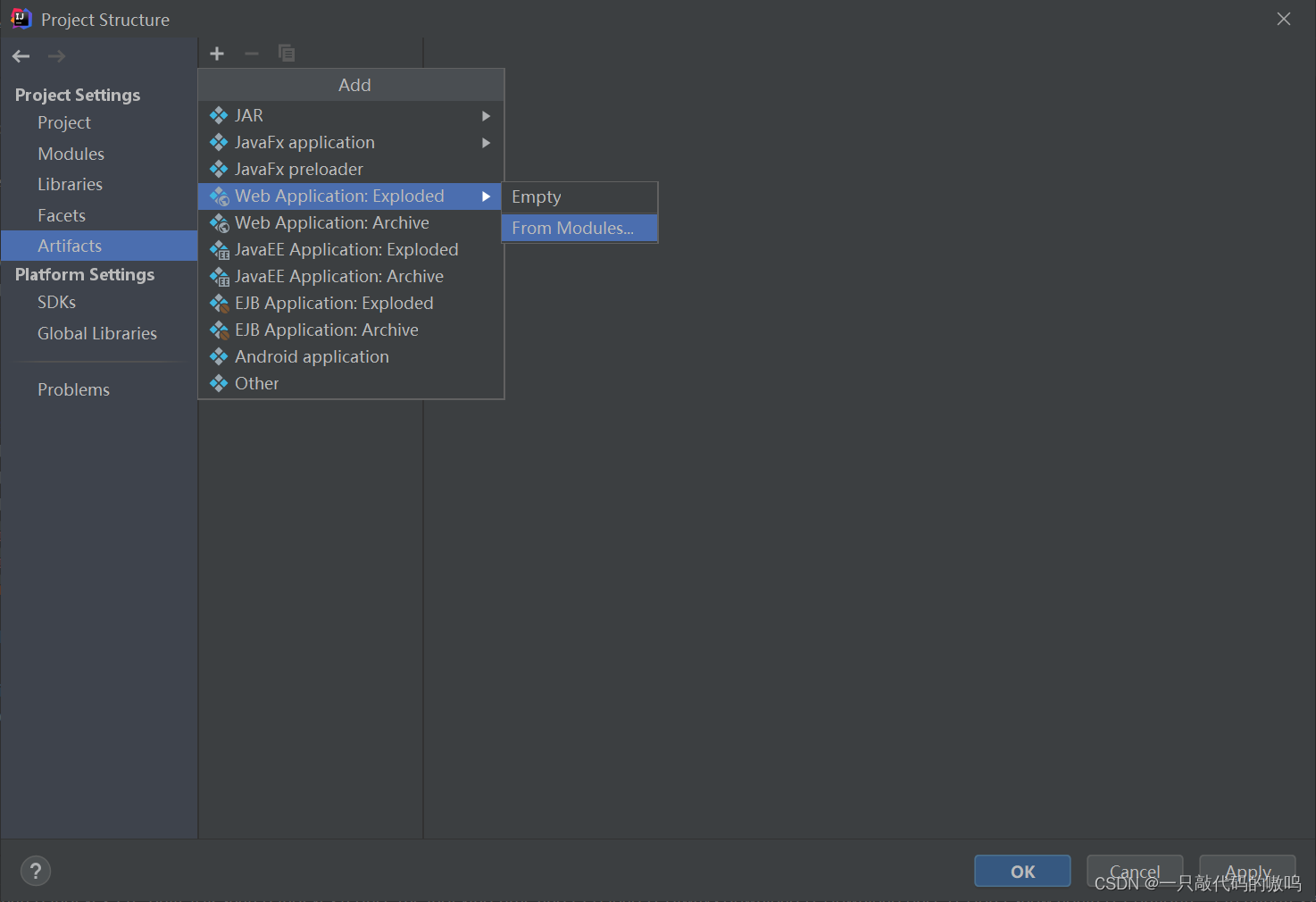
Task: Open the Libraries settings page
Action: [99, 184]
